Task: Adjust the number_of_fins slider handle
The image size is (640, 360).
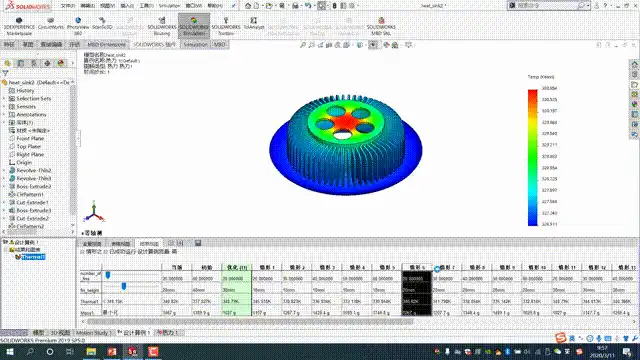Action: (108, 275)
